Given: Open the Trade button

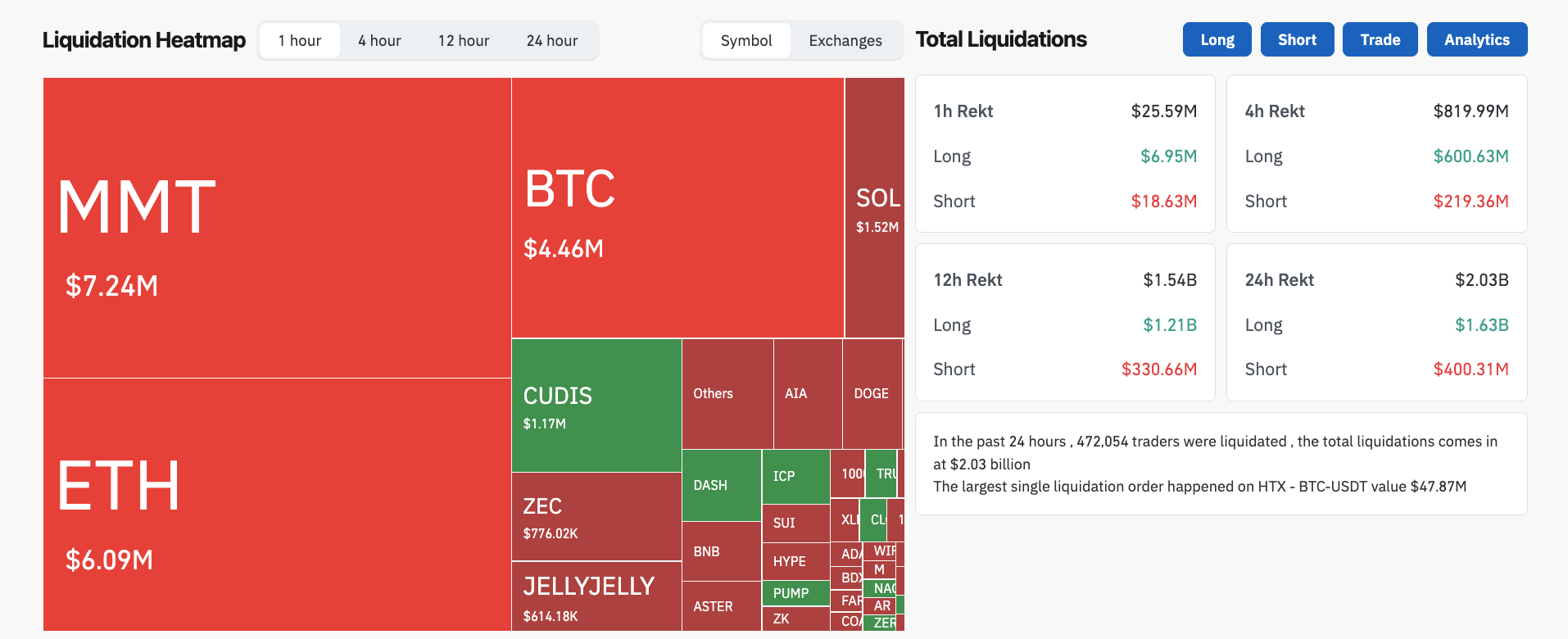Looking at the screenshot, I should (x=1380, y=40).
